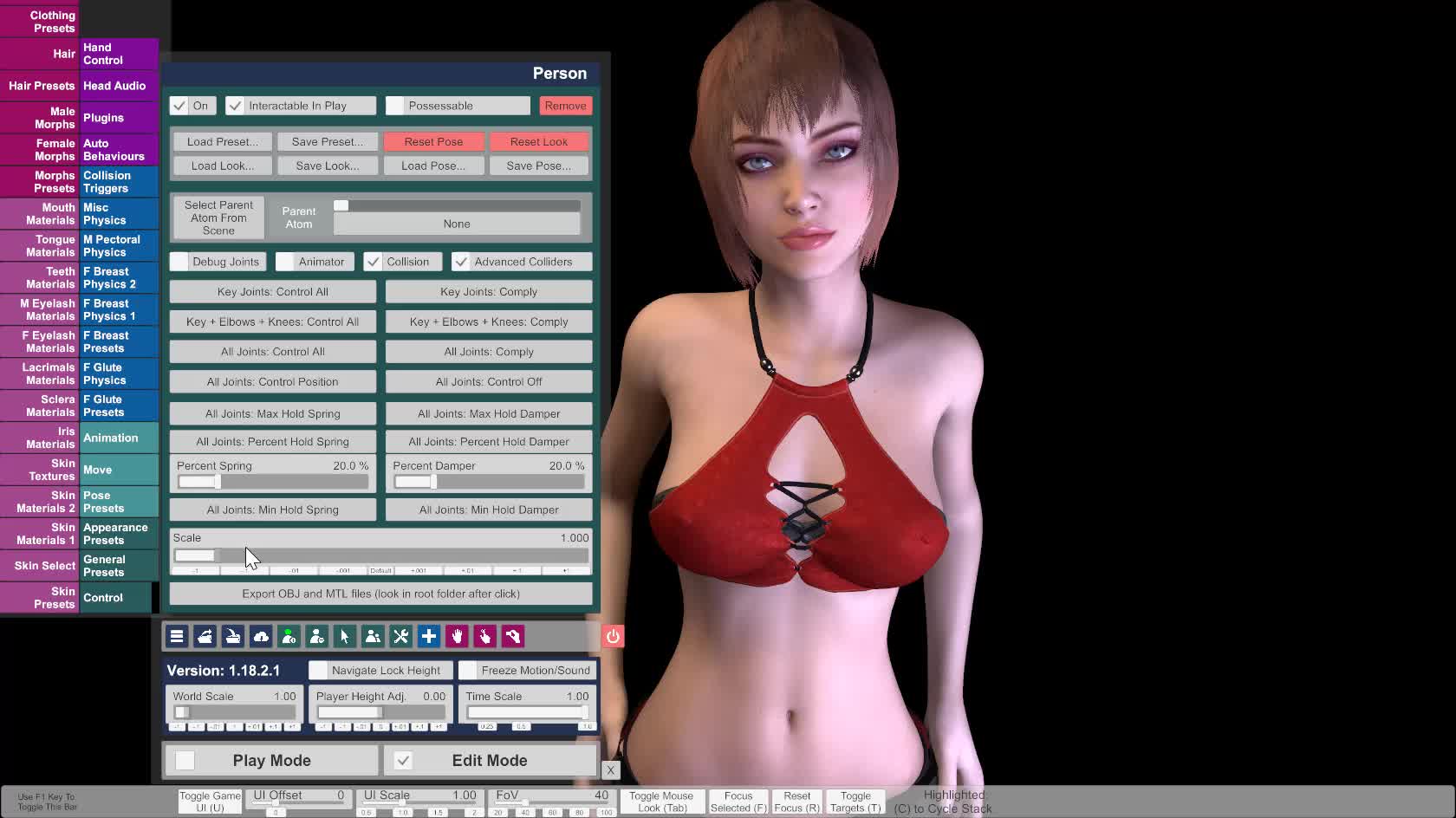
Task: Open the Parent Atom None dropdown
Action: [457, 224]
